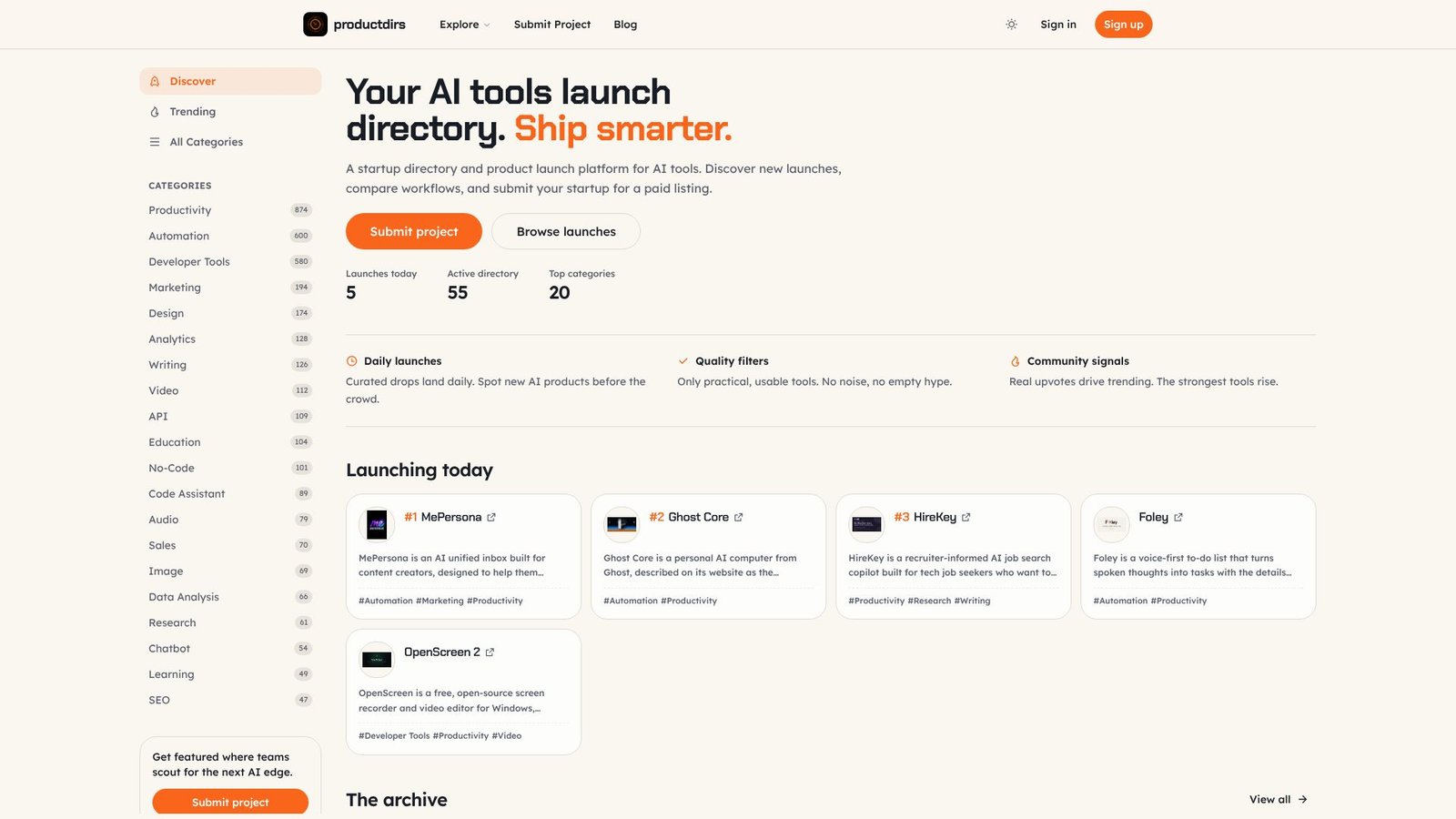This screenshot has width=1456, height=819.
Task: Click #Research tag on HireKey card
Action: [x=929, y=601]
